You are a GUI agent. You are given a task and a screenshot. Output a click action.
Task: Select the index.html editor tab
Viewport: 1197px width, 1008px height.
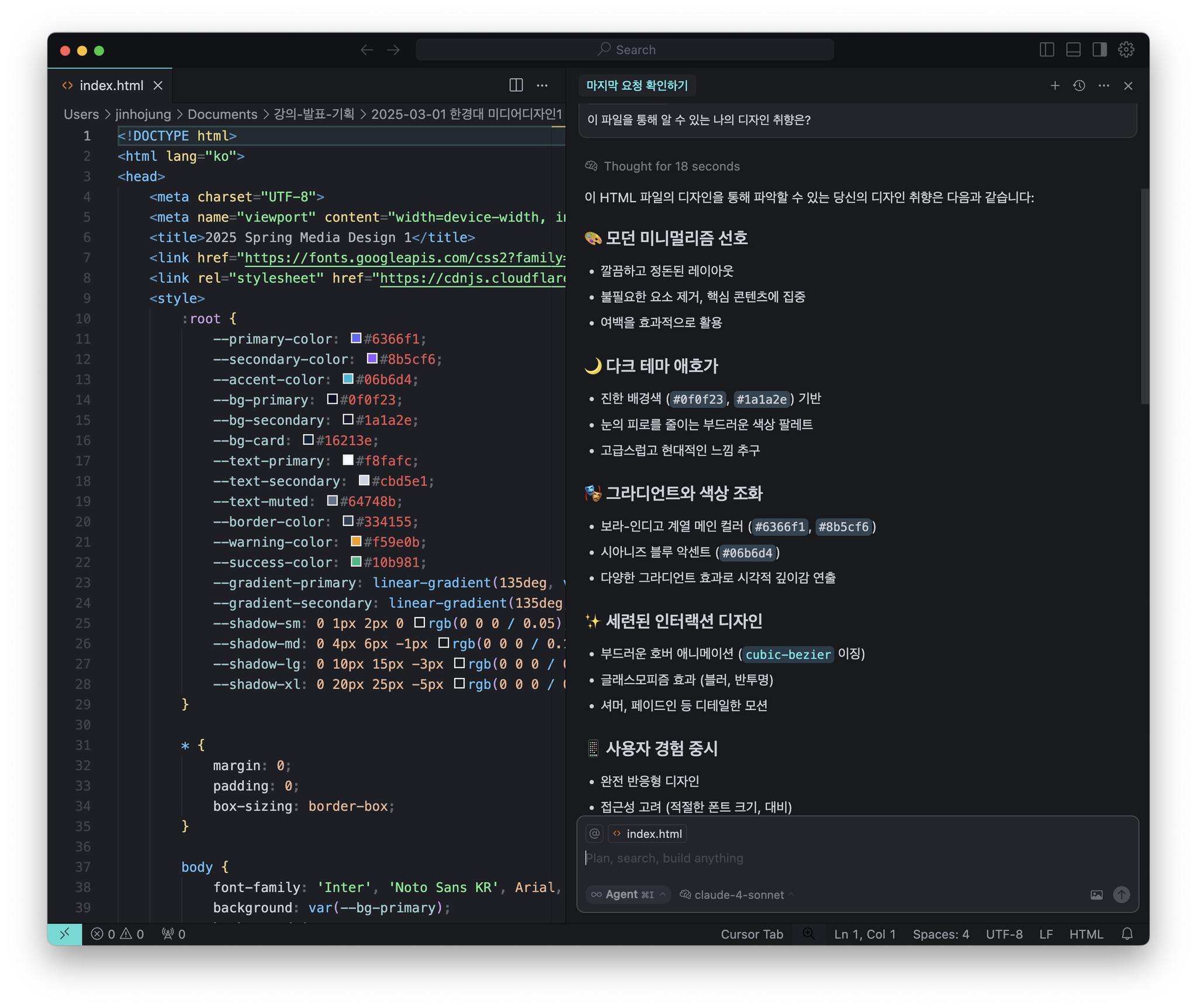(x=110, y=86)
